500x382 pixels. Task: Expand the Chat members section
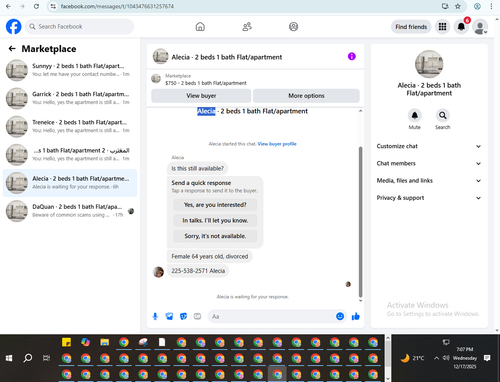point(429,164)
